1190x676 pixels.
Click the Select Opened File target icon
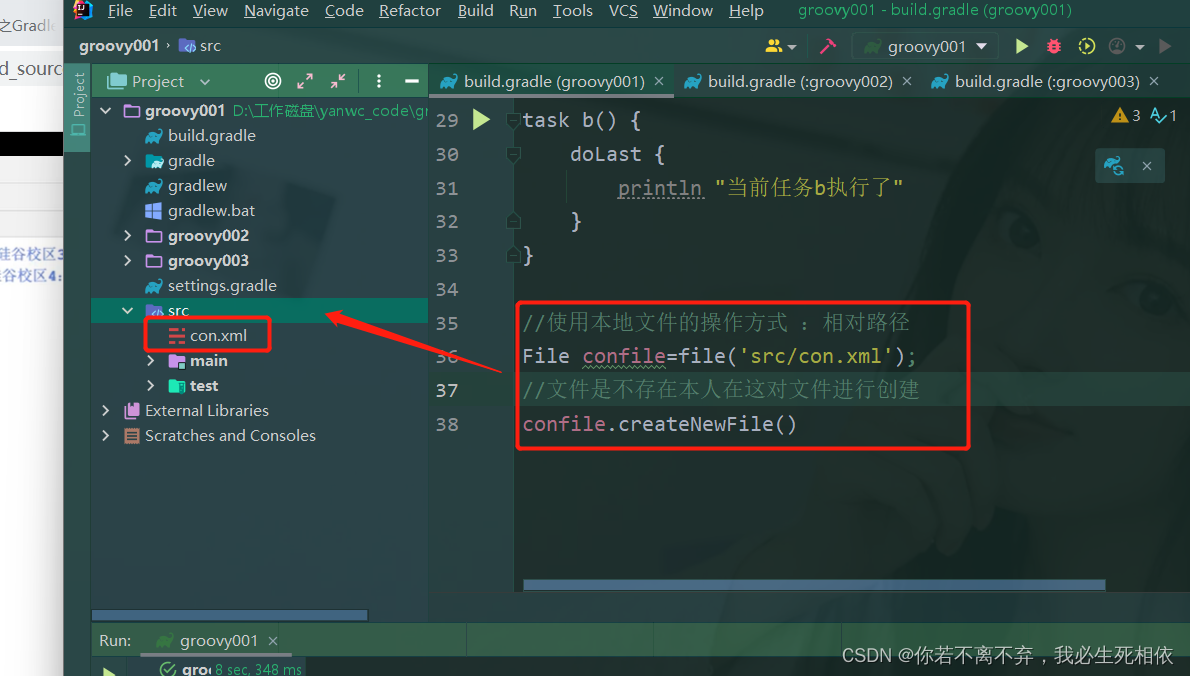[x=272, y=81]
